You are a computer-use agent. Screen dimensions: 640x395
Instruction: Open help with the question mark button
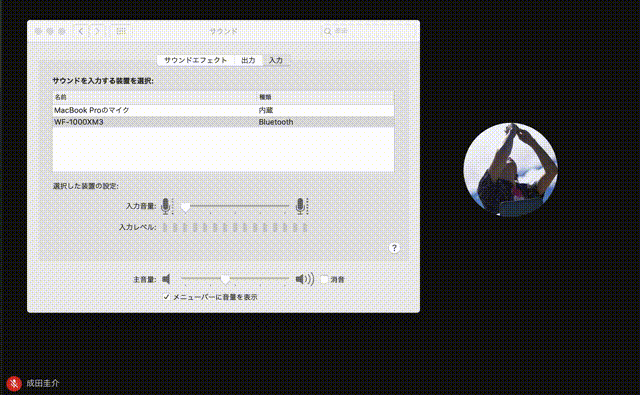coord(394,248)
